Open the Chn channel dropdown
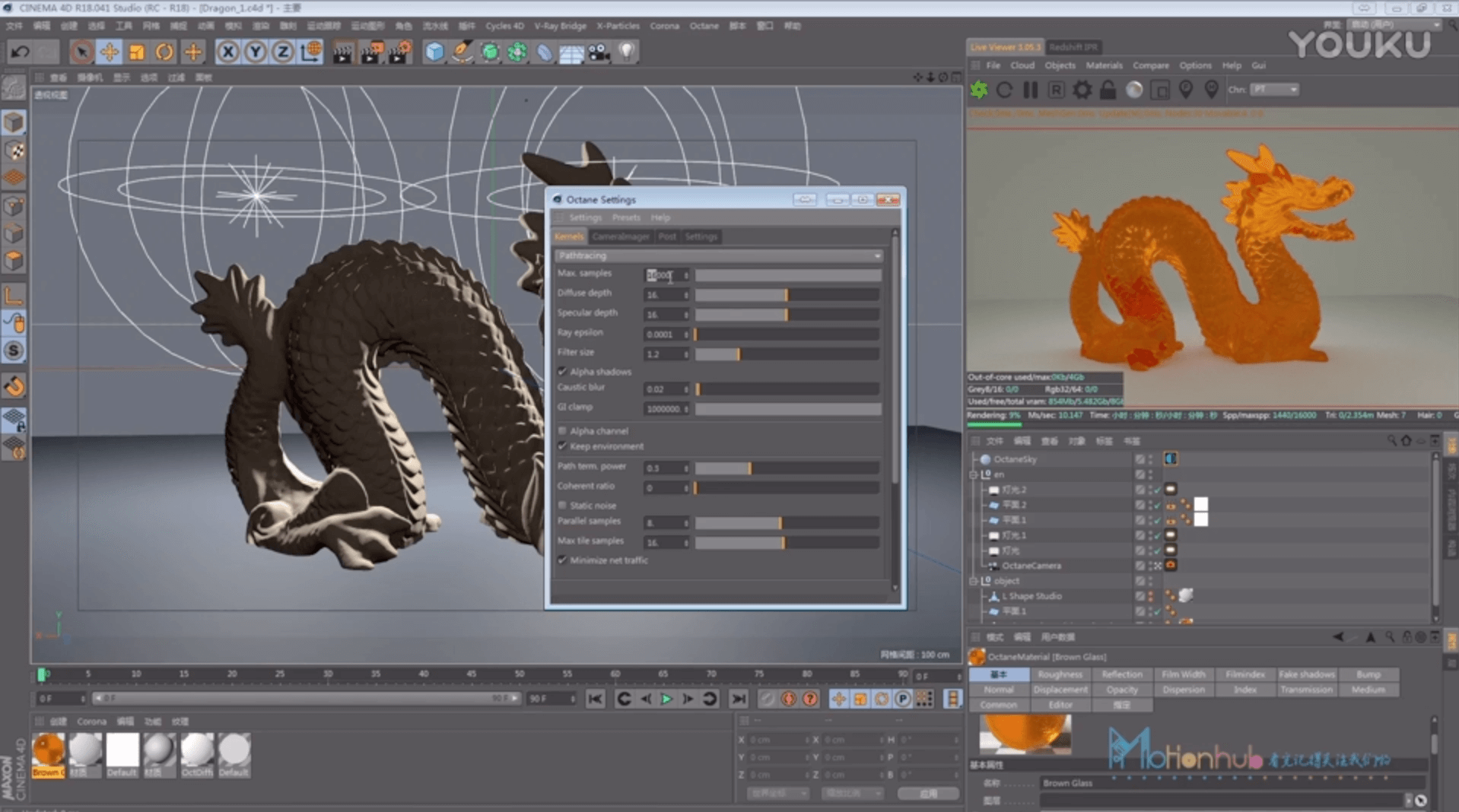The image size is (1459, 812). point(1275,90)
